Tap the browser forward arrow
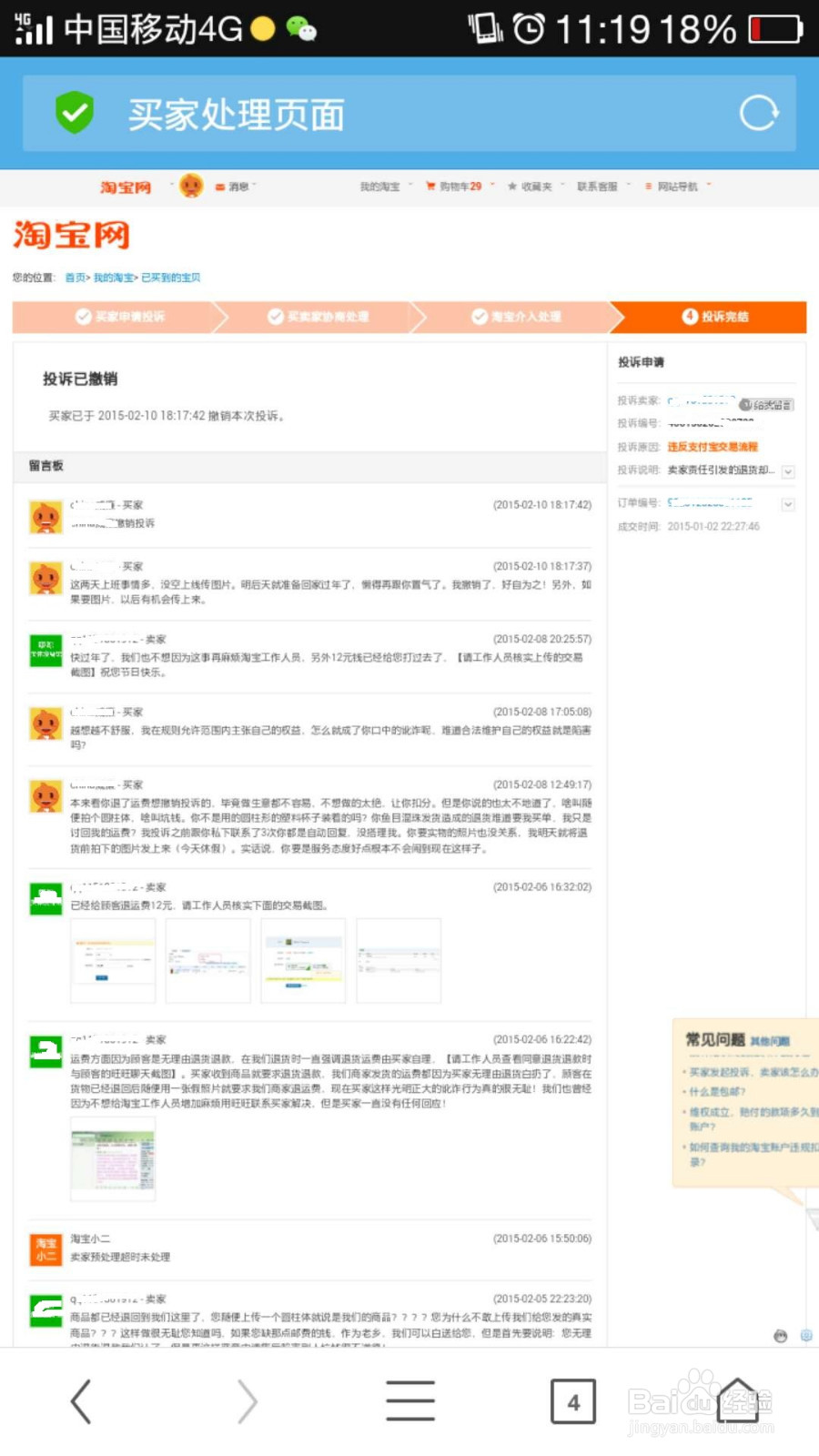This screenshot has width=819, height=1456. [246, 1400]
